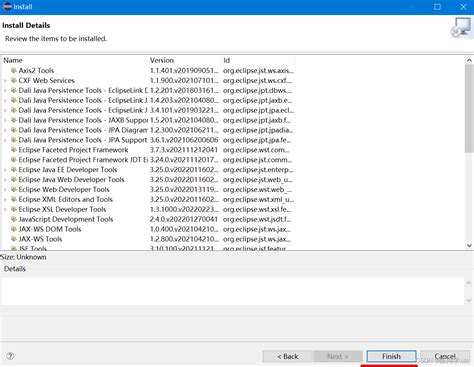Click the org.eclipse.jst.ws.axis... id cell
The image size is (474, 367).
(x=258, y=70)
